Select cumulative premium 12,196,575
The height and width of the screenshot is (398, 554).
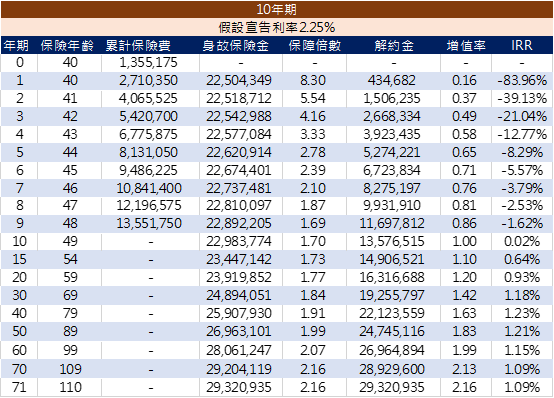(149, 205)
